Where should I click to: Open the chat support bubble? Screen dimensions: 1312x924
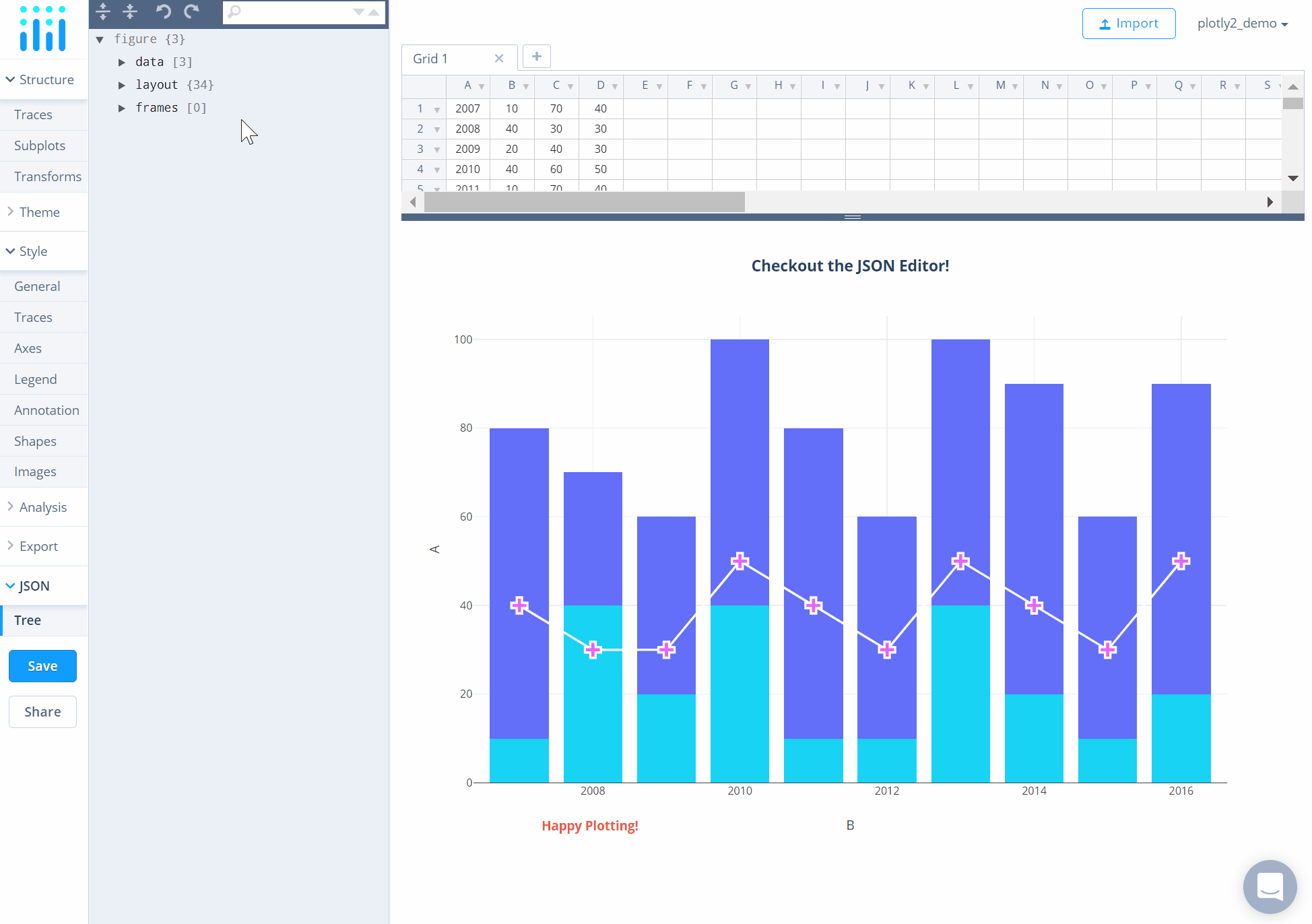pyautogui.click(x=1270, y=887)
